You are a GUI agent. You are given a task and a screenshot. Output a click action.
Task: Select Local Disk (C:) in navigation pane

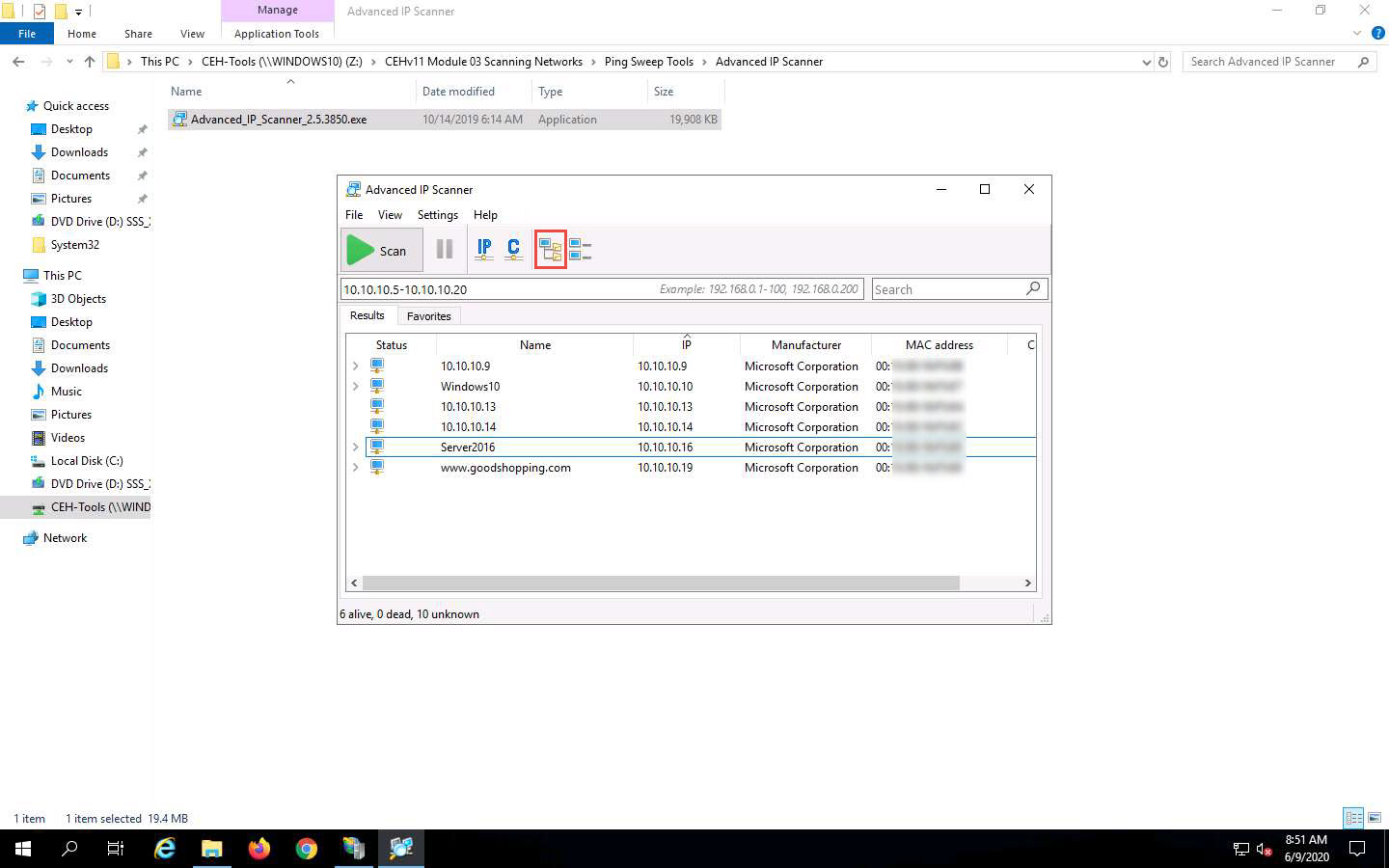point(87,461)
